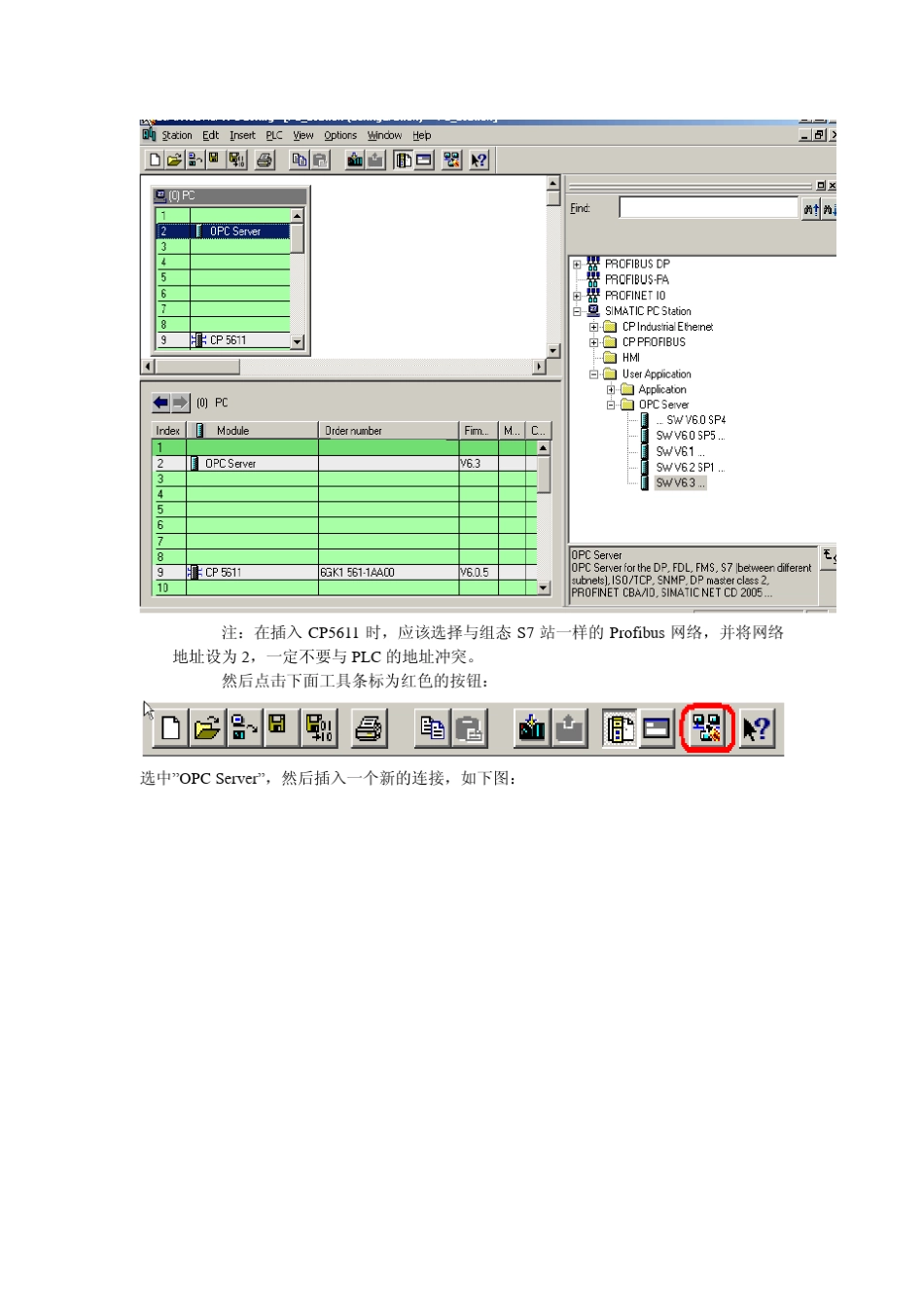Click Order number column header
Screen dimensions: 924x1308
389,431
